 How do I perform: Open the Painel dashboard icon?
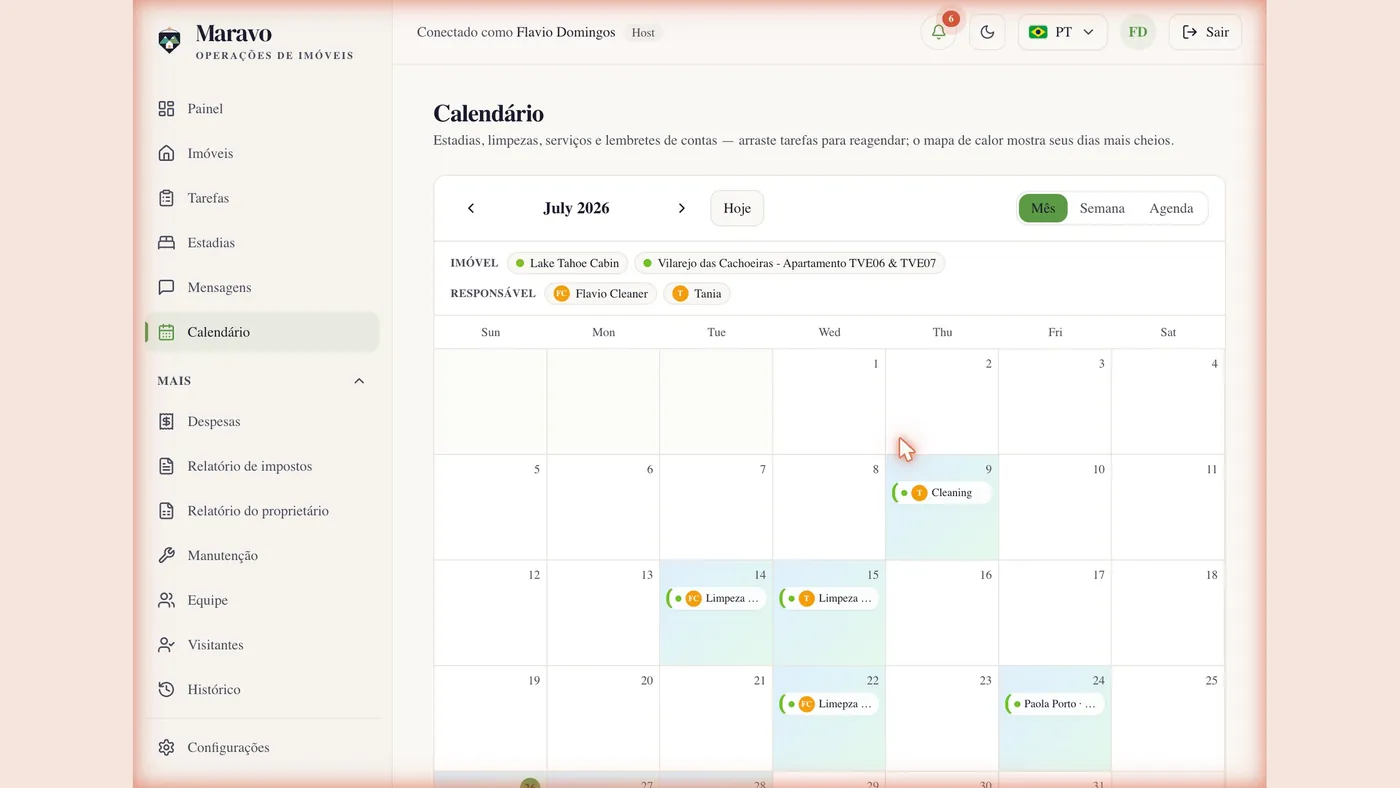coord(167,109)
